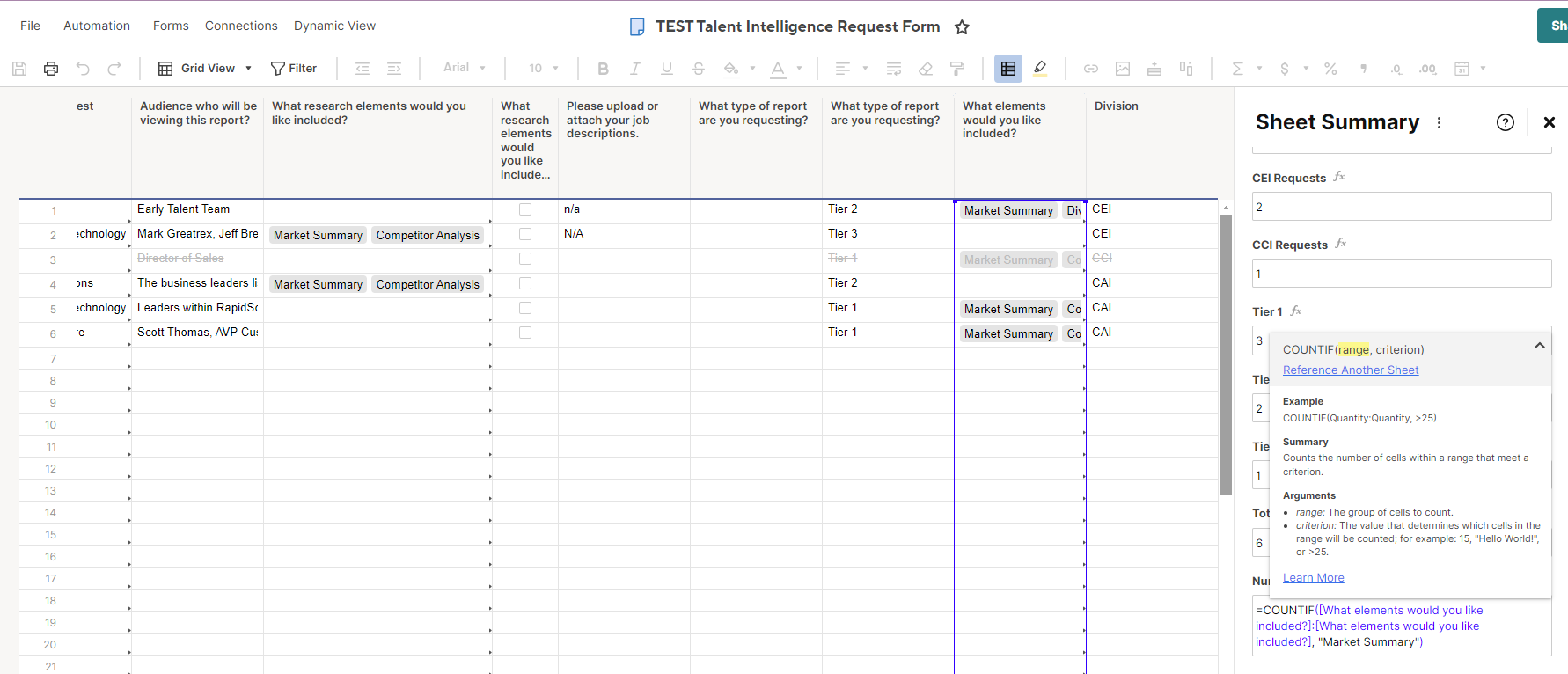This screenshot has width=1568, height=674.
Task: Click the decrease decimal icon
Action: (1396, 69)
